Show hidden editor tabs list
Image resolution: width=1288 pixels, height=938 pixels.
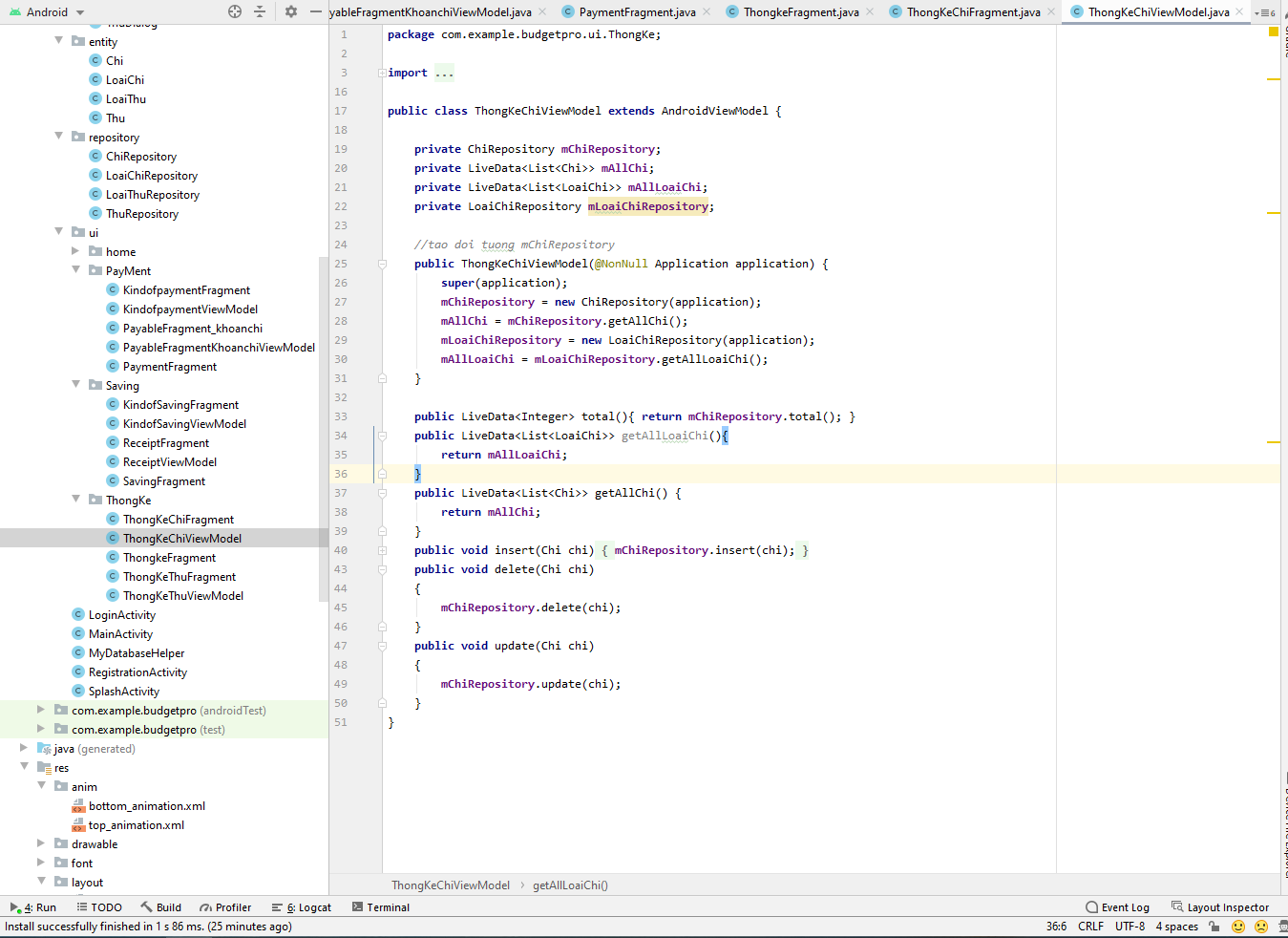pyautogui.click(x=1265, y=12)
